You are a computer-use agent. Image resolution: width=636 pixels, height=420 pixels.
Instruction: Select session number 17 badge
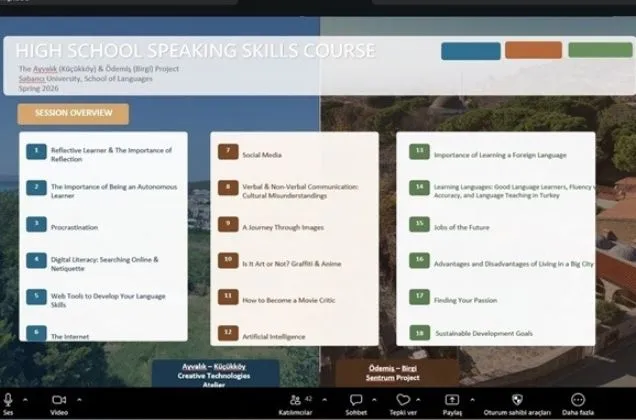point(419,297)
